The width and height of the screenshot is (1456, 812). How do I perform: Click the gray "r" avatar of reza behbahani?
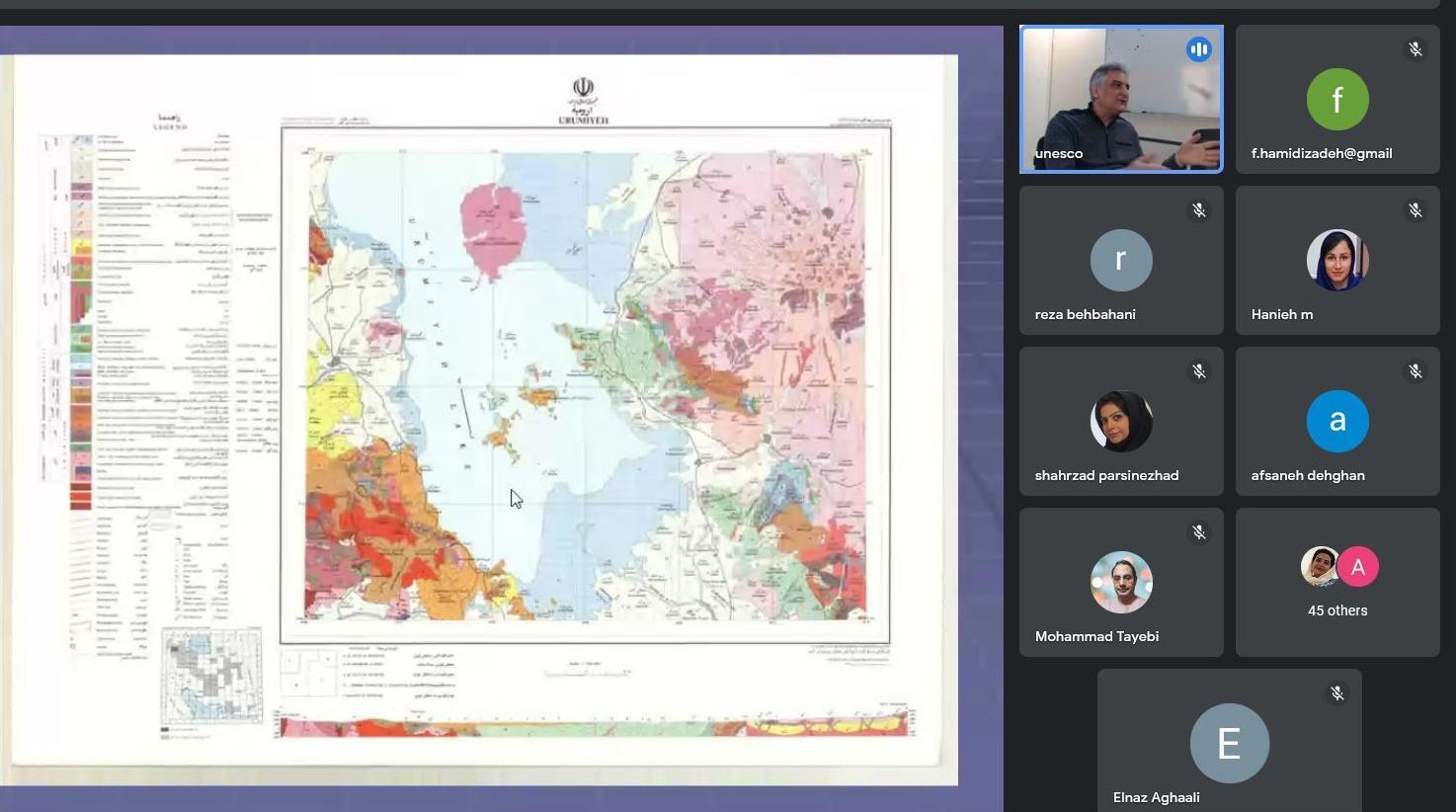tap(1120, 260)
